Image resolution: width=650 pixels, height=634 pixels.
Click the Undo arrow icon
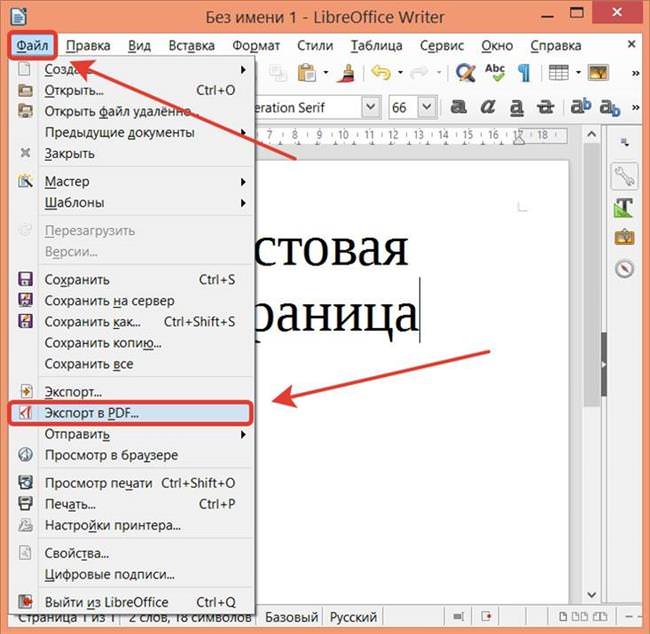point(381,73)
